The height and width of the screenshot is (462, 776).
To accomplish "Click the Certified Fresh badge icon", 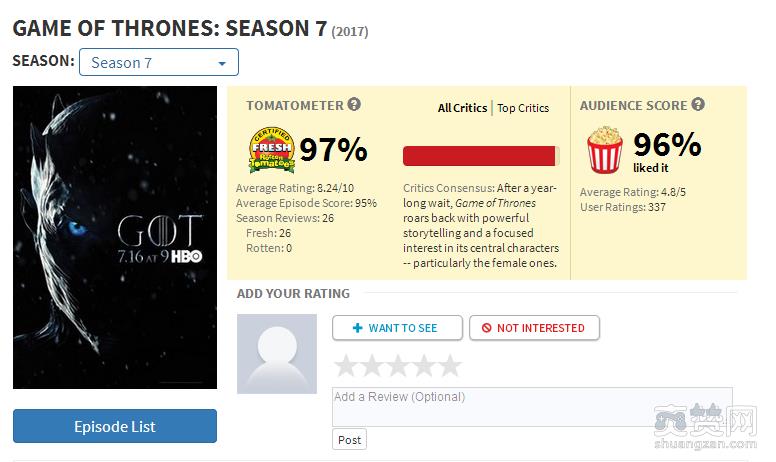I will click(270, 151).
